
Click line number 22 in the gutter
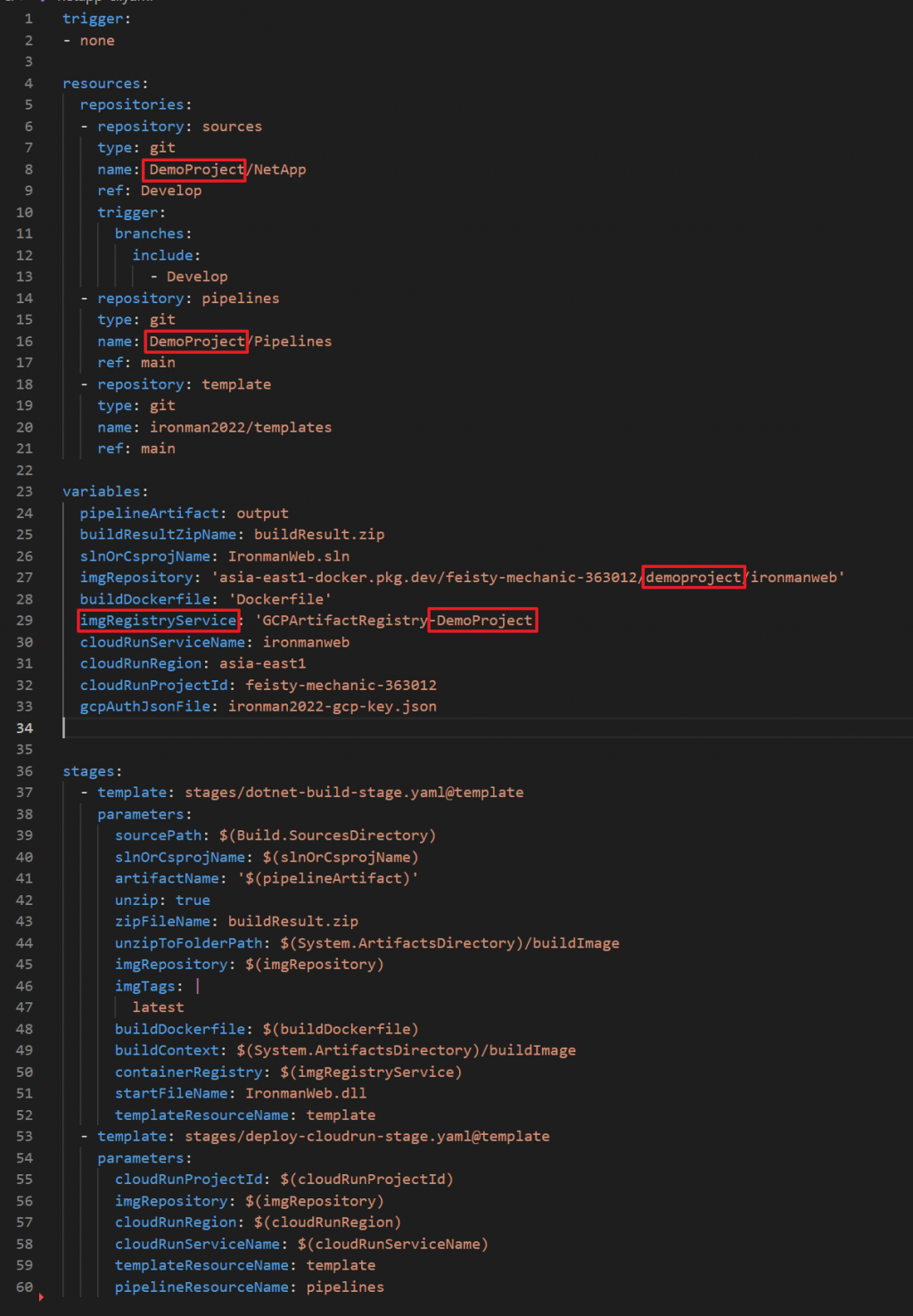[24, 471]
